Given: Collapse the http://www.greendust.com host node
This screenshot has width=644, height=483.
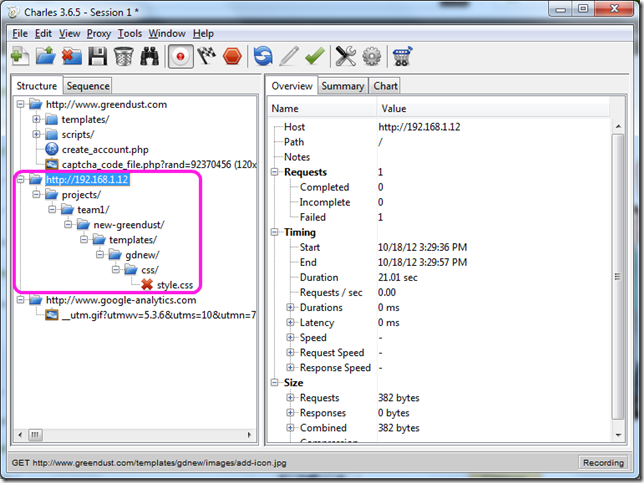Looking at the screenshot, I should point(21,104).
